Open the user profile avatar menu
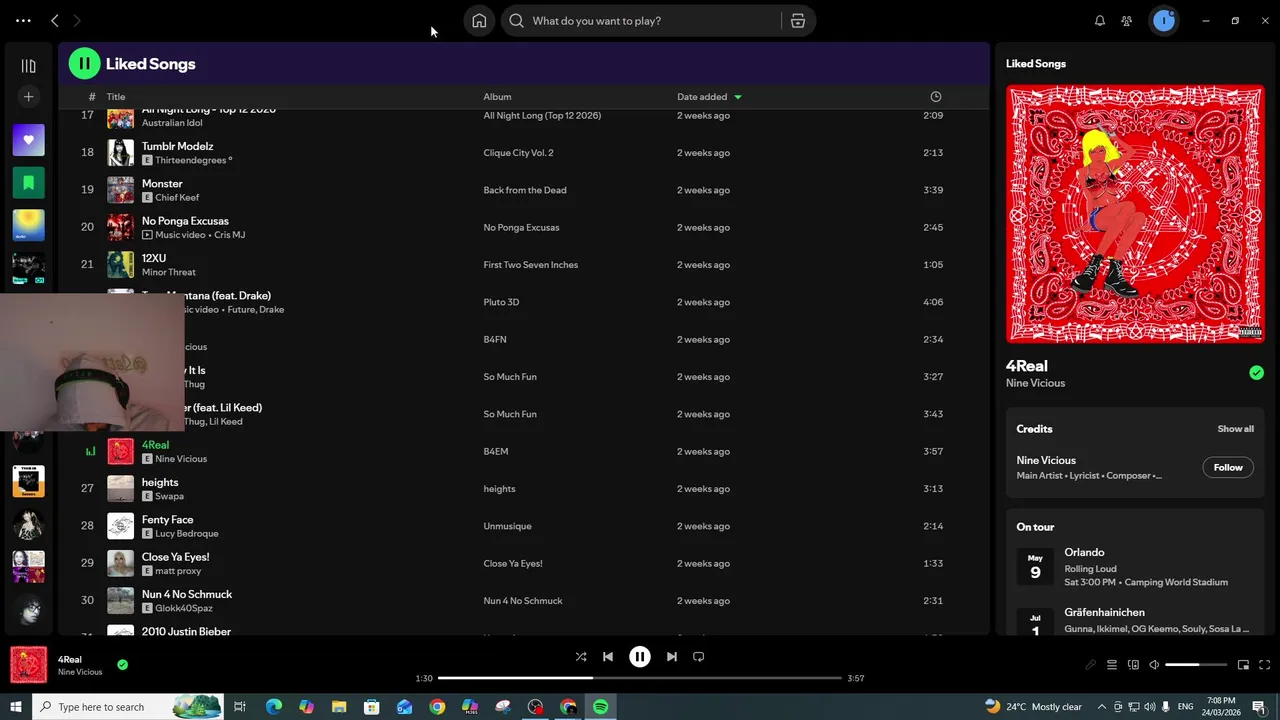 tap(1164, 21)
